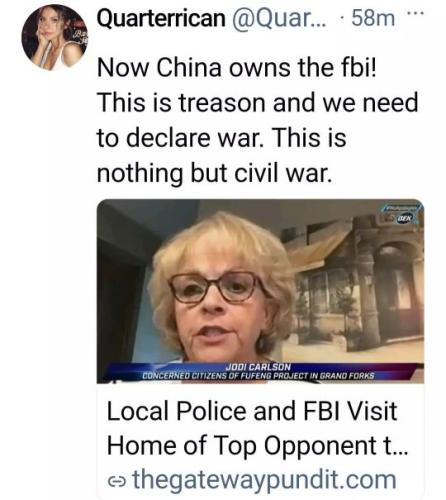Open the thegatewaypundit.com domain link
This screenshot has width=446, height=500.
point(265,480)
